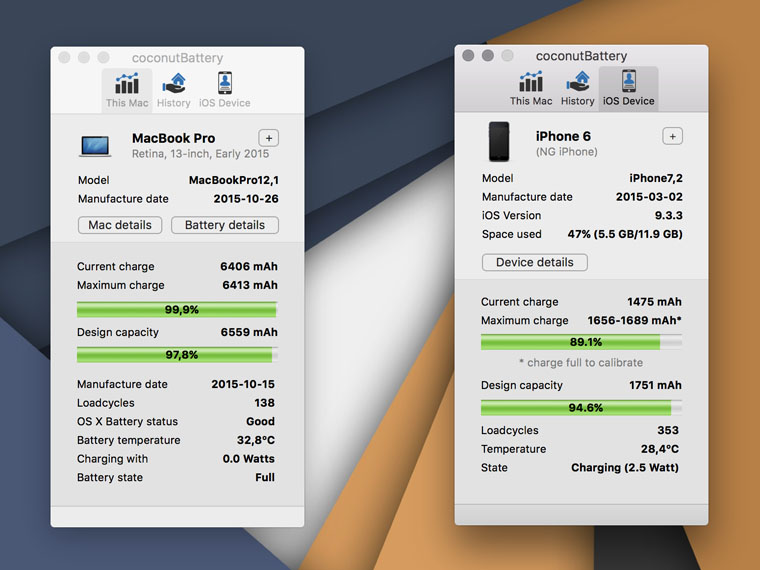Viewport: 760px width, 570px height.
Task: Click the 1475 mAh current charge value
Action: pos(654,301)
